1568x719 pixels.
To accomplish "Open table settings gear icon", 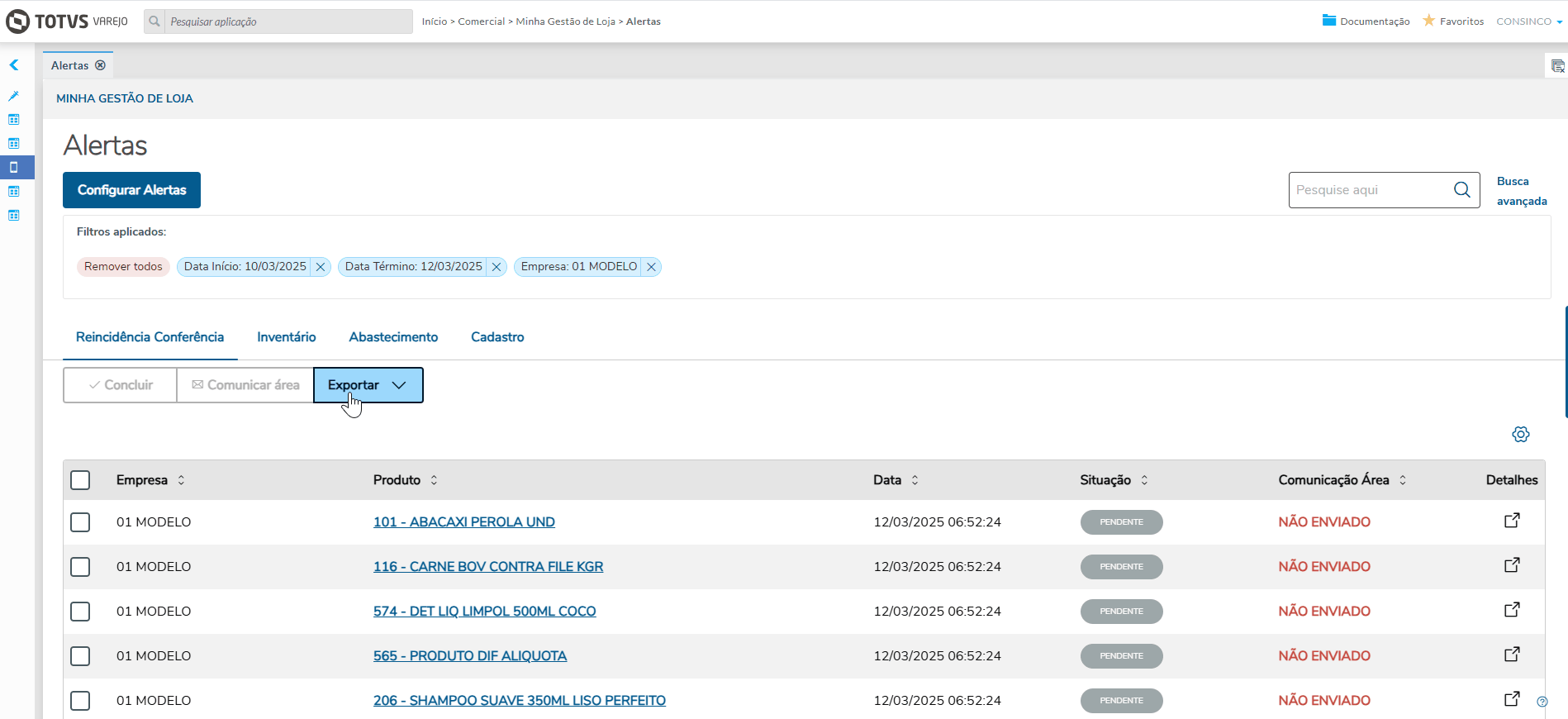I will pos(1521,435).
